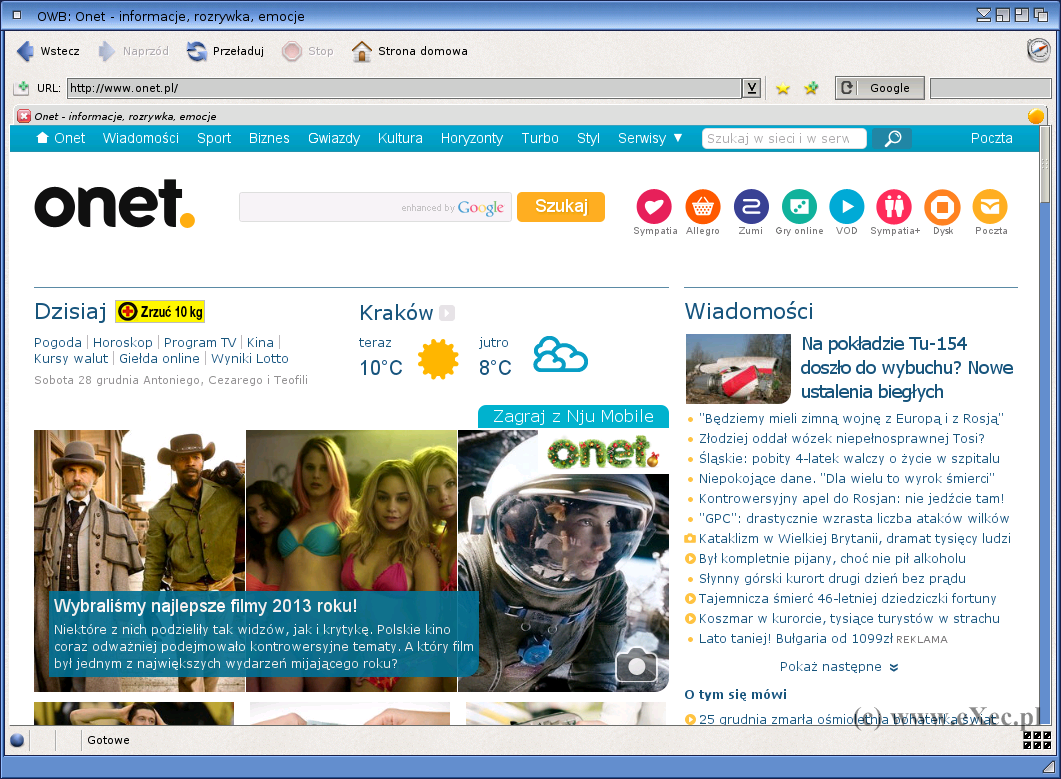Image resolution: width=1061 pixels, height=779 pixels.
Task: Open the Sympatia heart icon
Action: [x=654, y=207]
